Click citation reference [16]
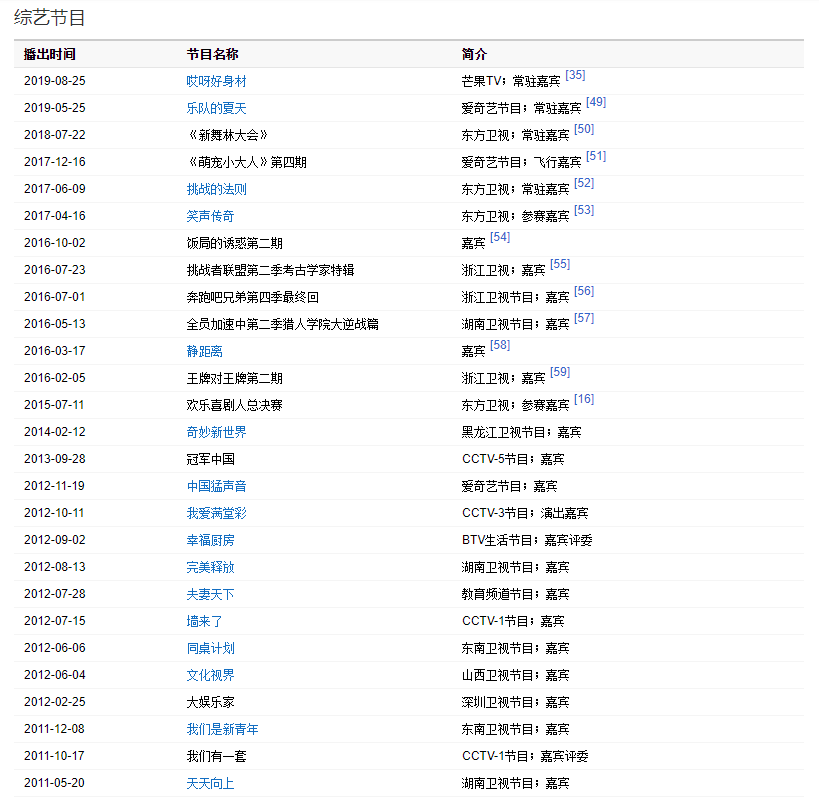The image size is (819, 801). pos(584,399)
